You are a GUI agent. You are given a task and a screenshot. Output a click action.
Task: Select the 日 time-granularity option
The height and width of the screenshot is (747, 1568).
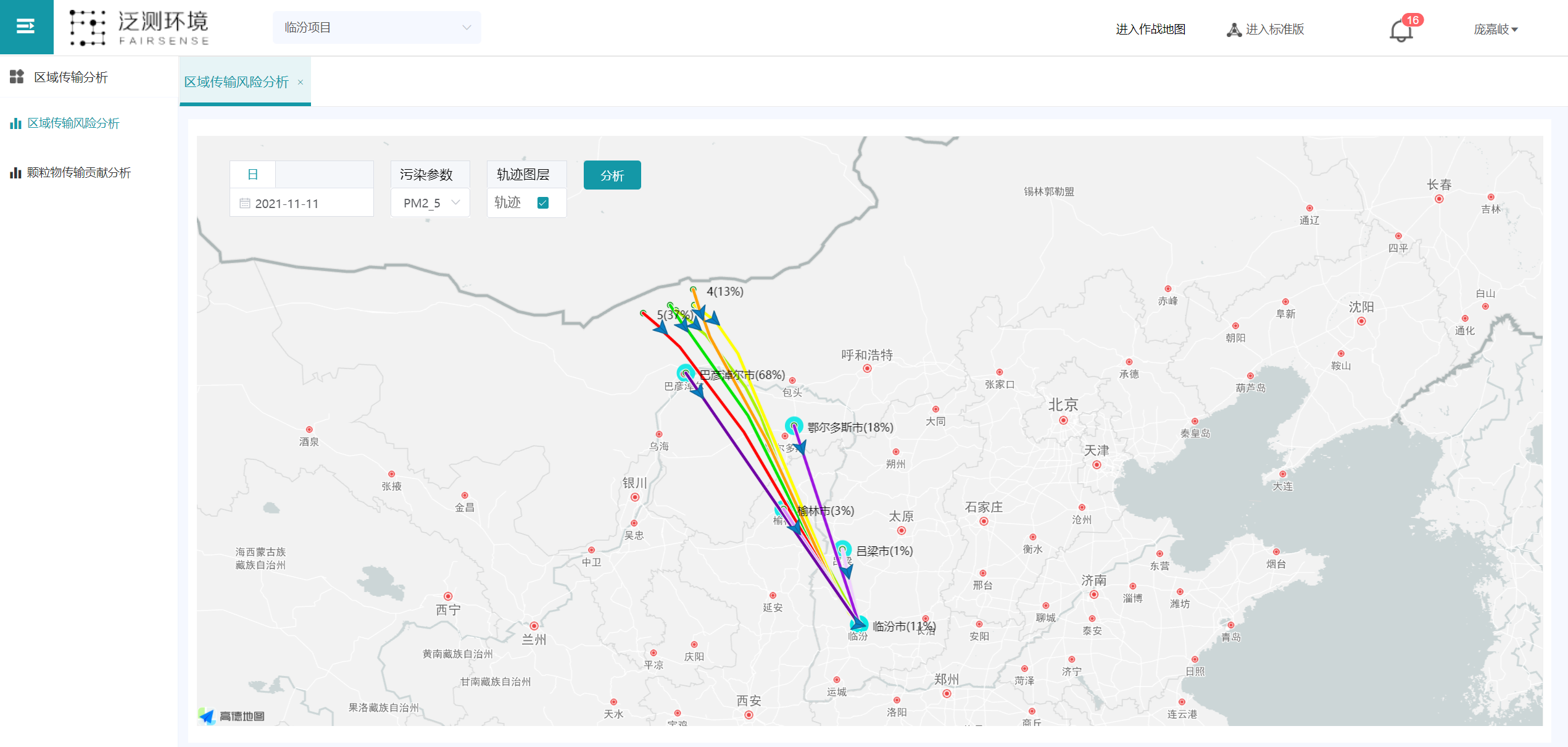[x=252, y=175]
